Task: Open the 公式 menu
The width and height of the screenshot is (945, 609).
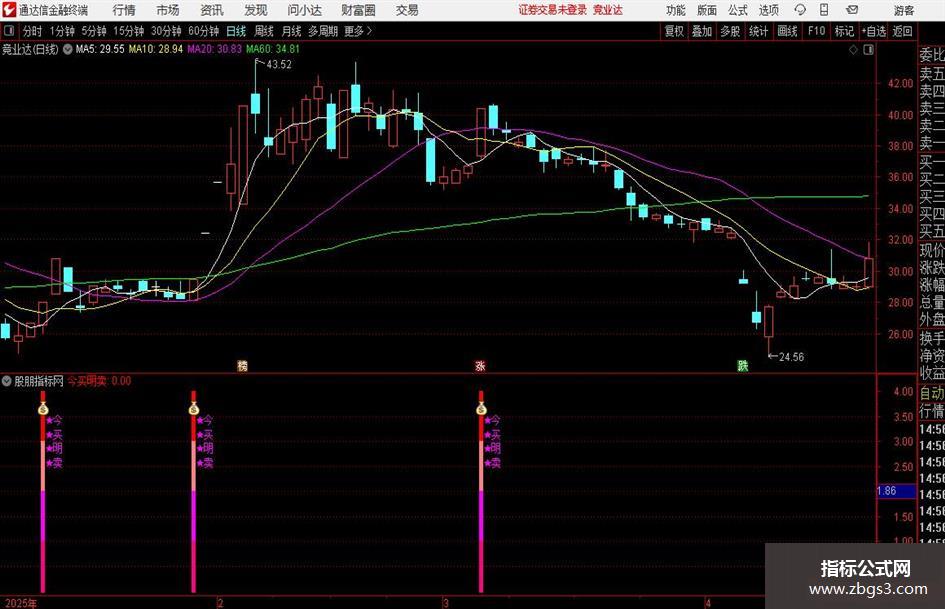Action: [738, 10]
